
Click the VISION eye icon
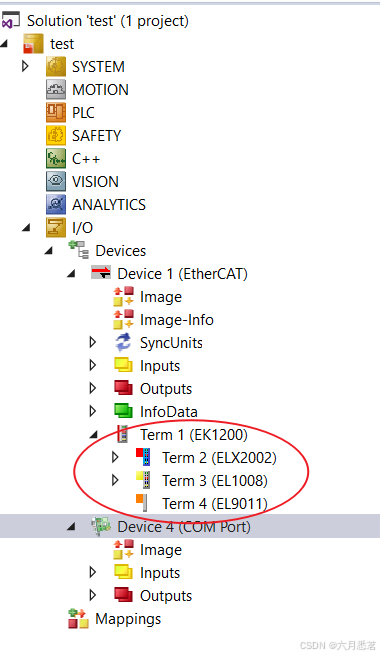point(56,181)
